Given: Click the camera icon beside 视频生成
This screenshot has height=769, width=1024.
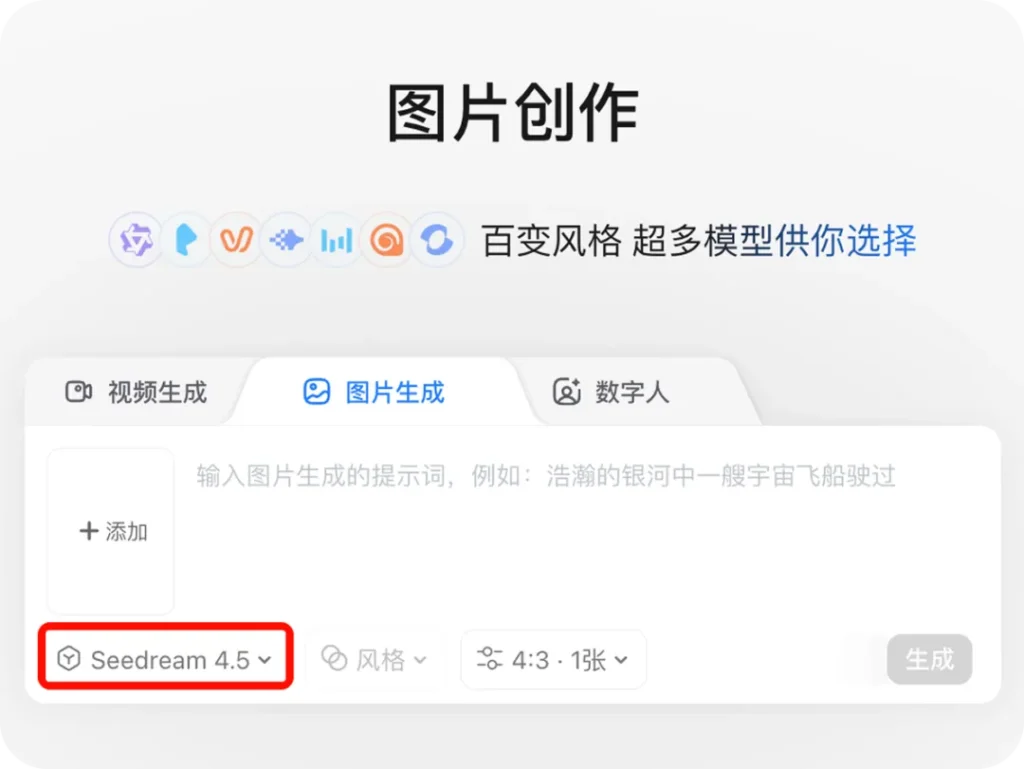Looking at the screenshot, I should [78, 392].
